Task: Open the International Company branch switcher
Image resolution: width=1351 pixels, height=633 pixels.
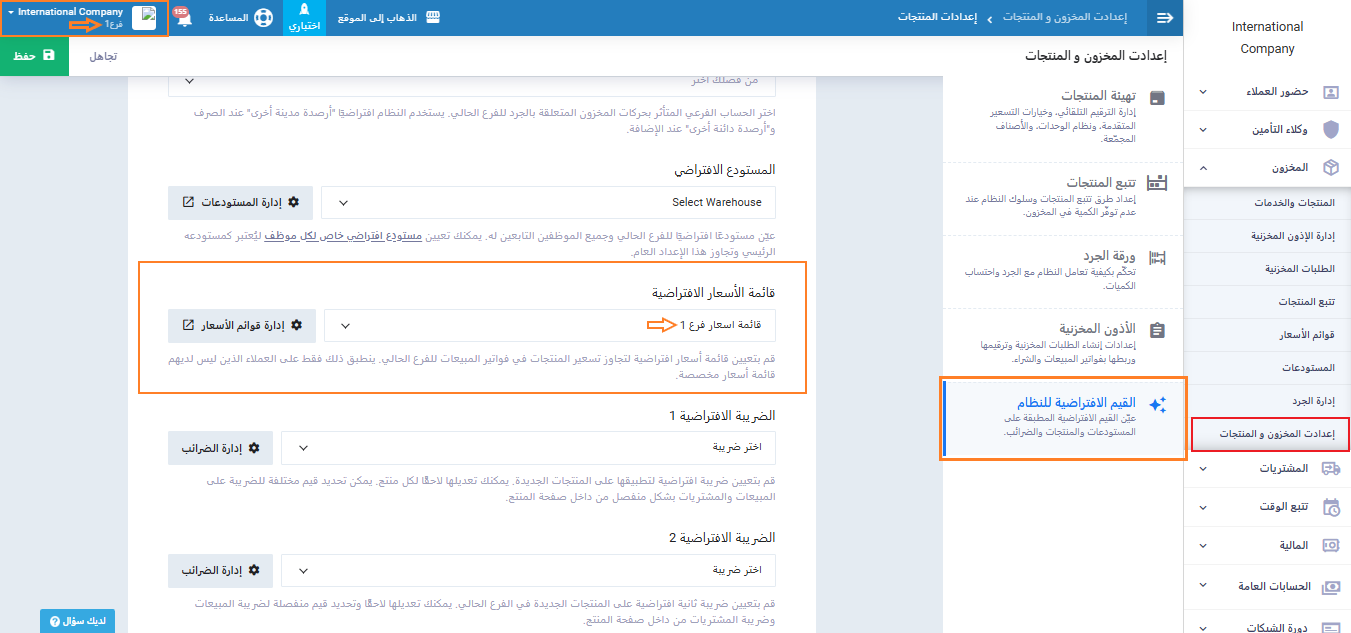Action: (x=85, y=18)
